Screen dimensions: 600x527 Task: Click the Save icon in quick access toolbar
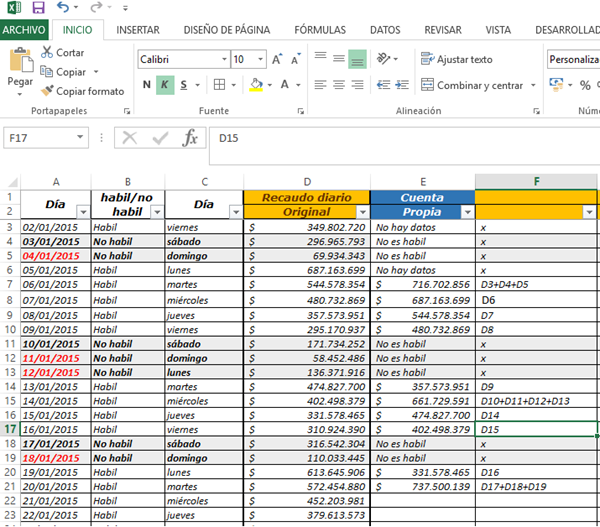(37, 8)
